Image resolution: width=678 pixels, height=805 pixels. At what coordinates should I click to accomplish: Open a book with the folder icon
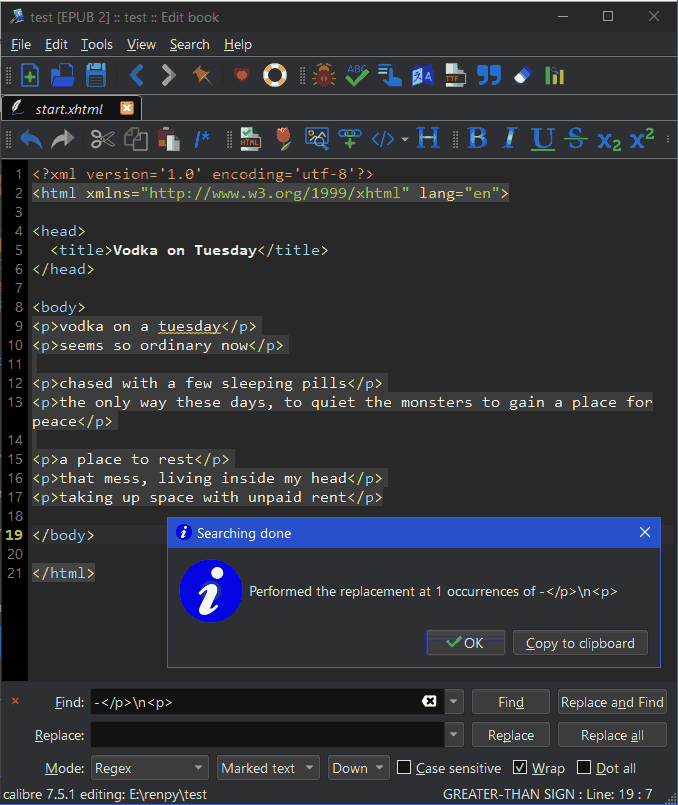click(63, 75)
